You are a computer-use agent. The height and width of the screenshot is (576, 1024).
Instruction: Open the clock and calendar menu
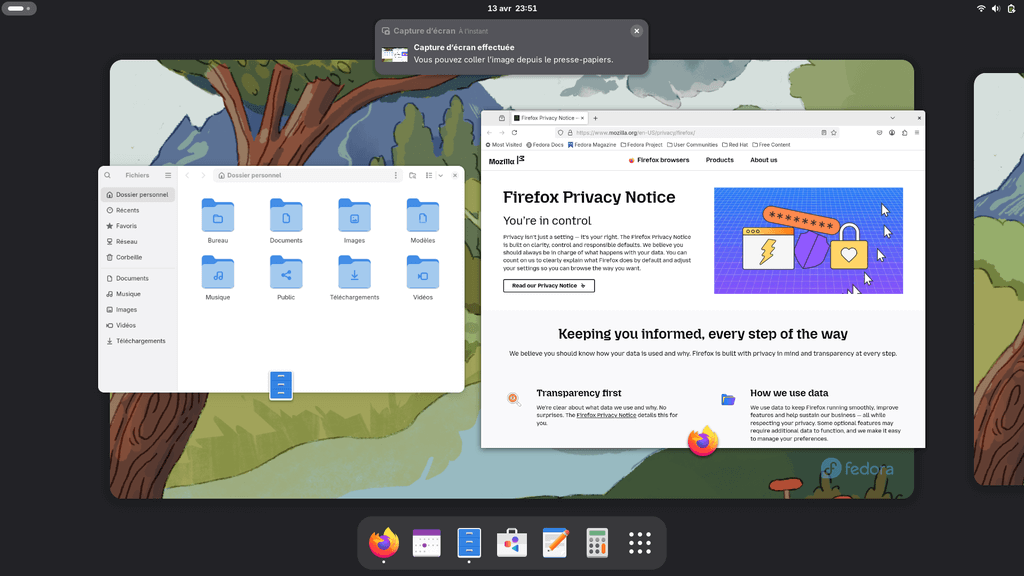(x=512, y=8)
